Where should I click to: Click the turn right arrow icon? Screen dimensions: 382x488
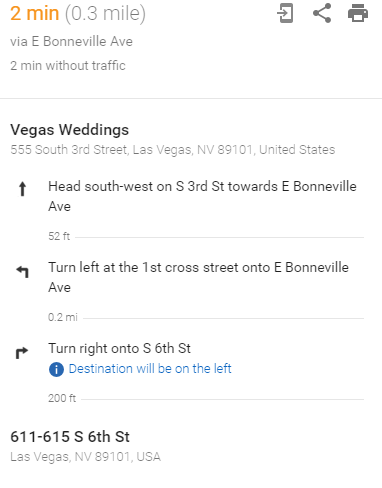coord(22,353)
